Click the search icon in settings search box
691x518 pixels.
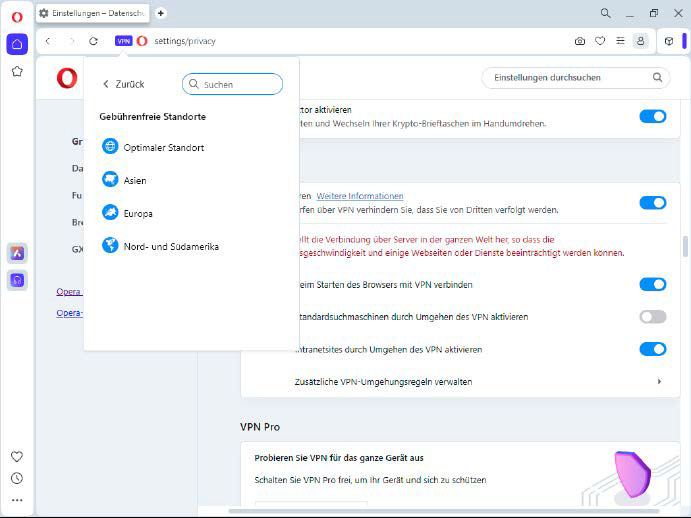[x=658, y=77]
